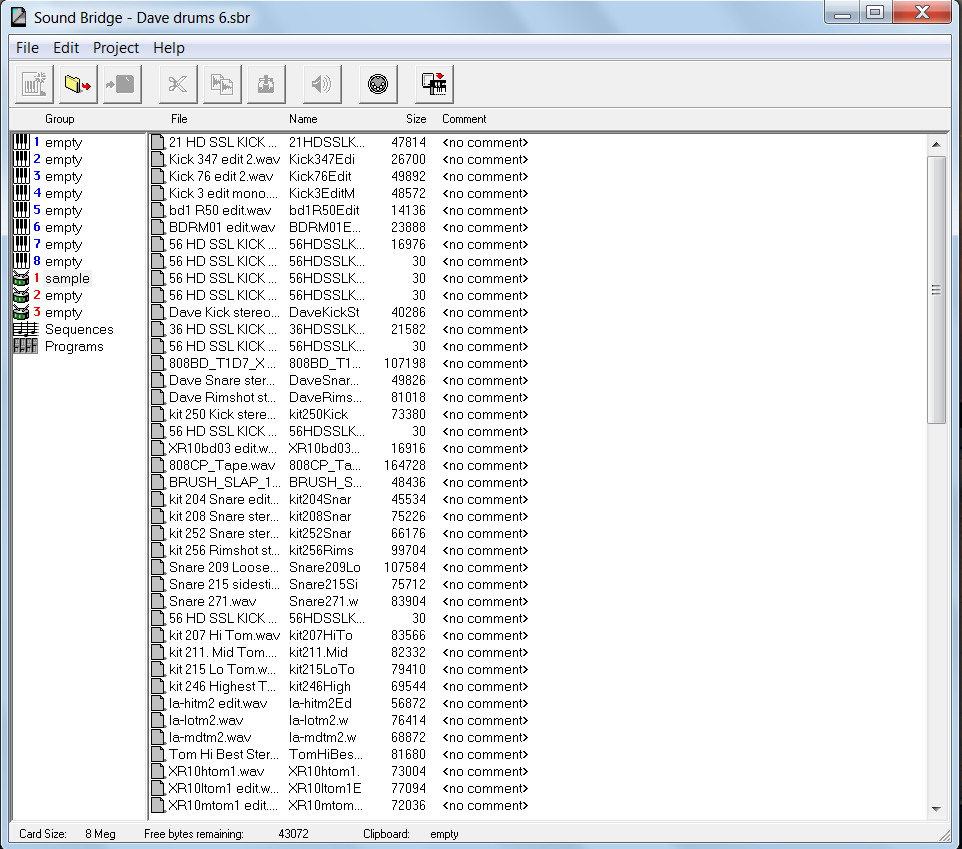962x849 pixels.
Task: Select the Sequences group
Action: 78,330
